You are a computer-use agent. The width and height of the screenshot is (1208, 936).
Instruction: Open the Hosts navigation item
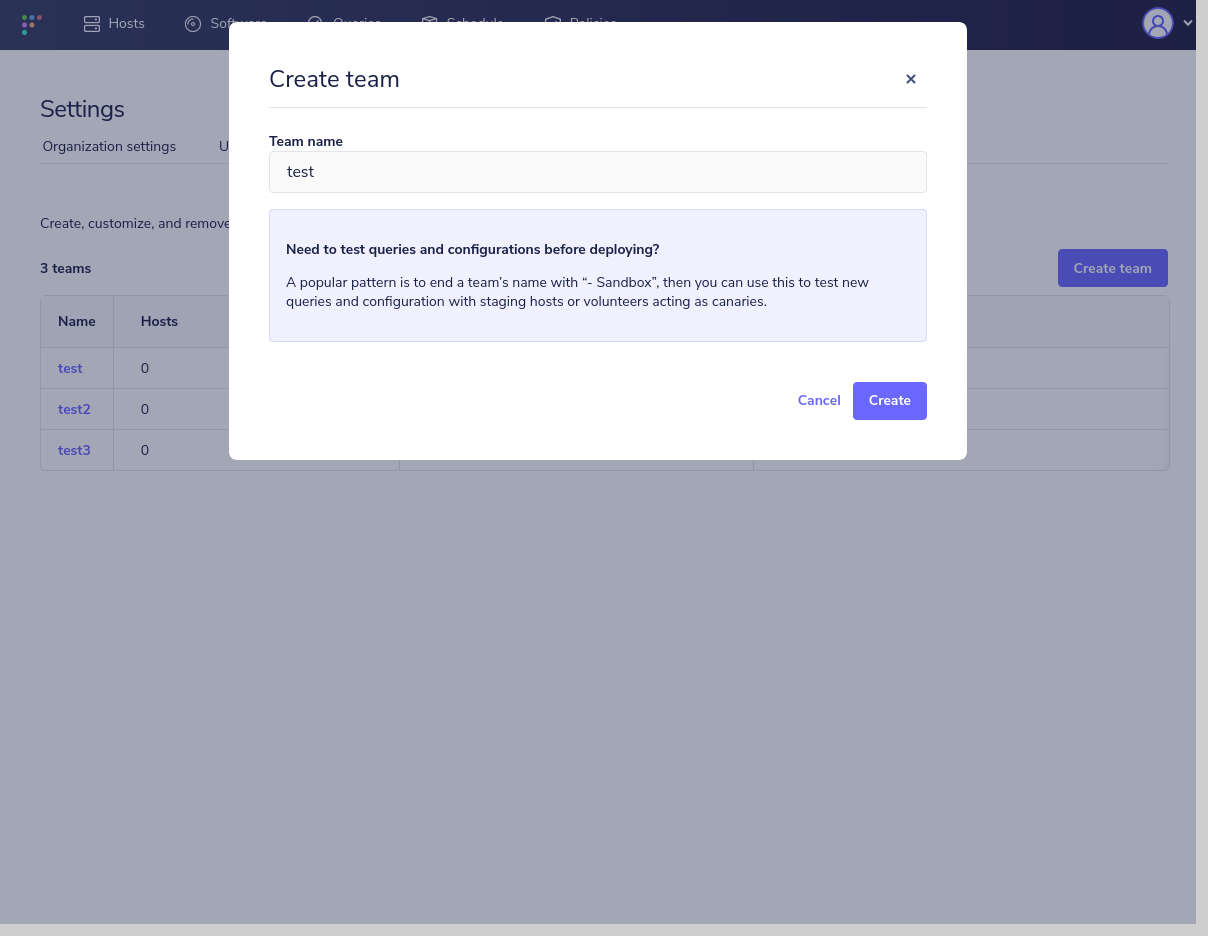[114, 24]
